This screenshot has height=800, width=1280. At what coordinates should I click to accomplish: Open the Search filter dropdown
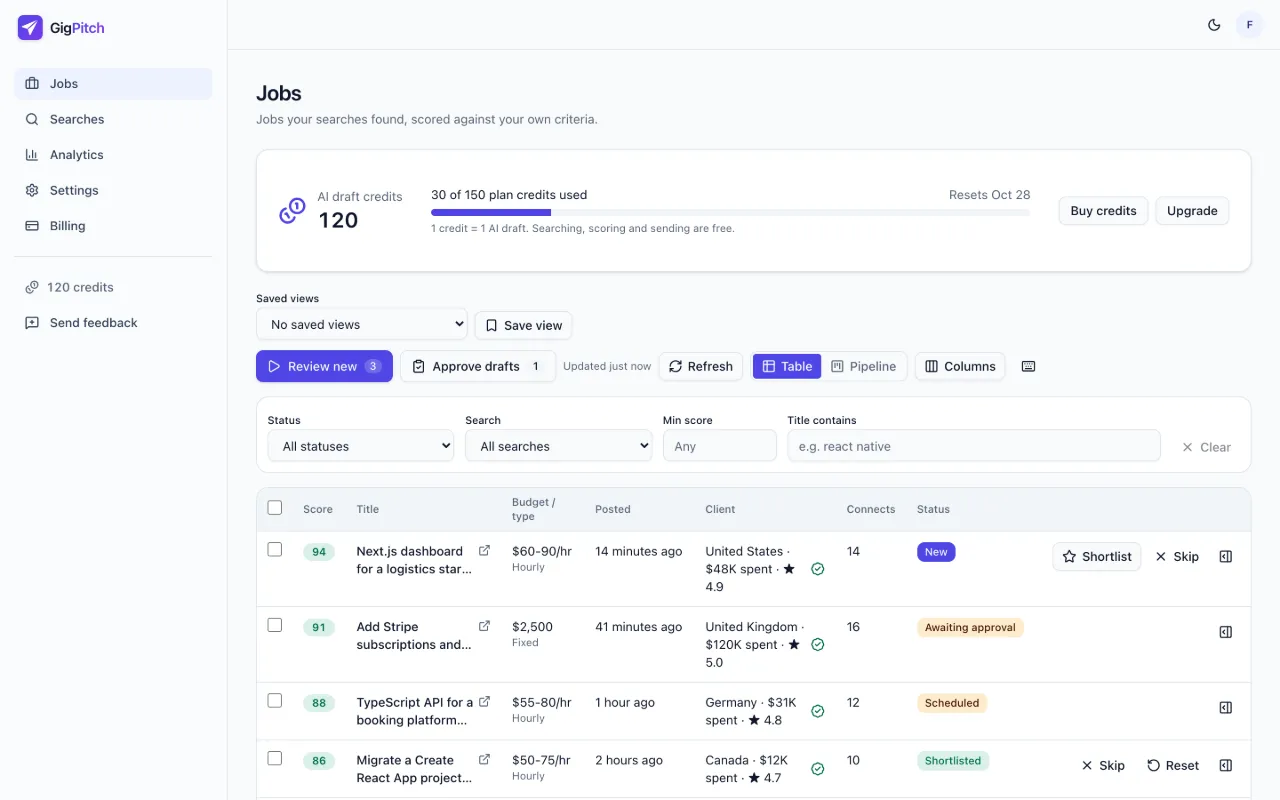(559, 446)
